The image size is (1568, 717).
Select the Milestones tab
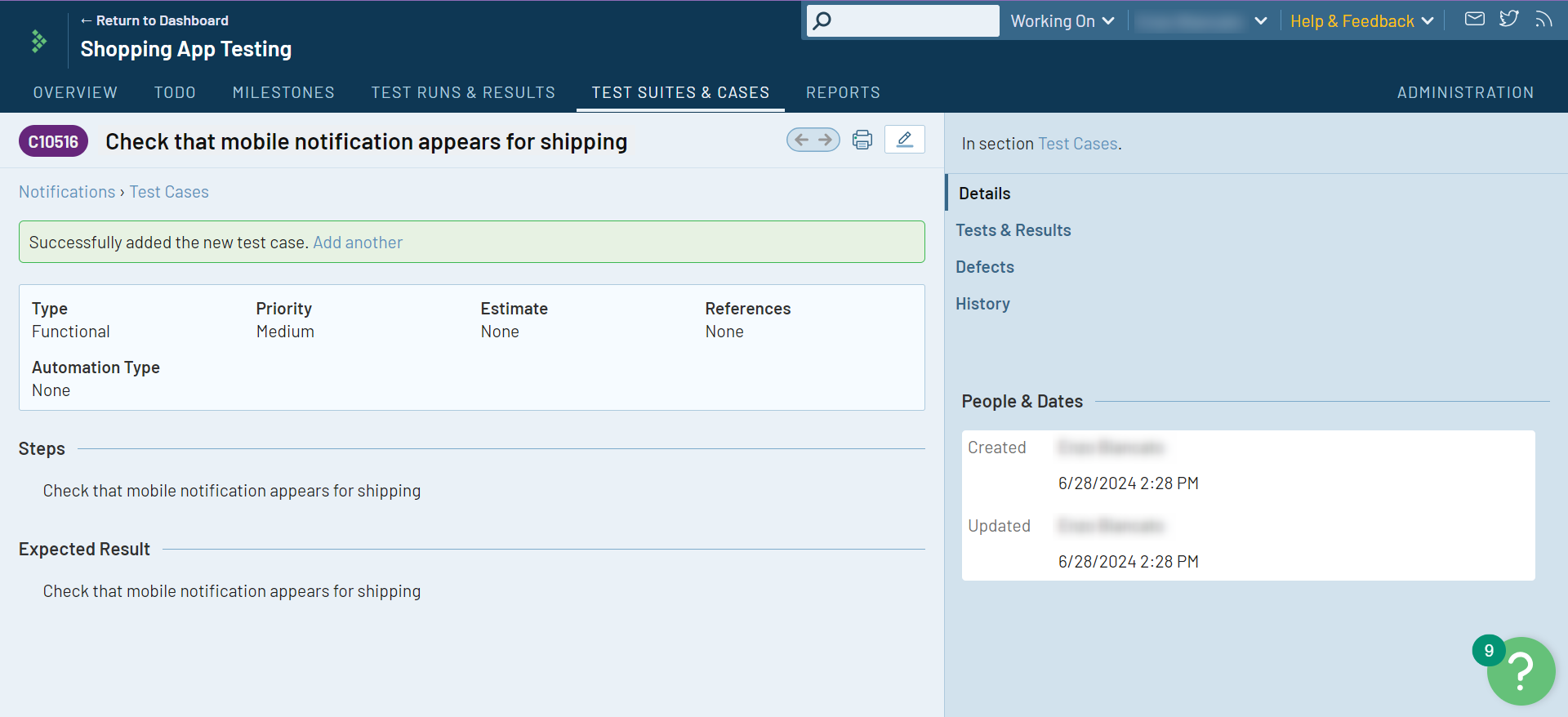pyautogui.click(x=283, y=92)
